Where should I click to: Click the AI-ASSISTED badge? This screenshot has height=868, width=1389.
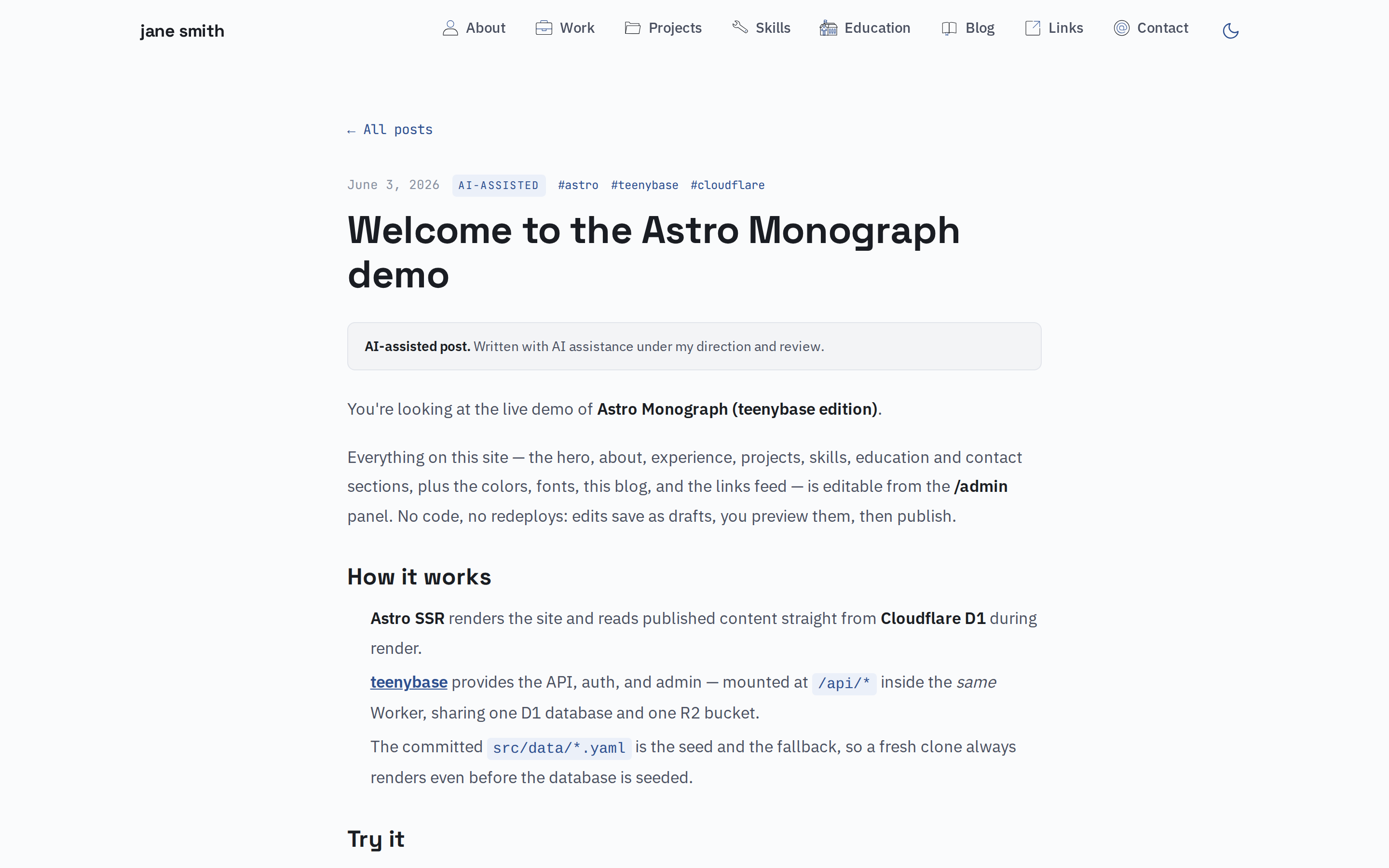[498, 186]
